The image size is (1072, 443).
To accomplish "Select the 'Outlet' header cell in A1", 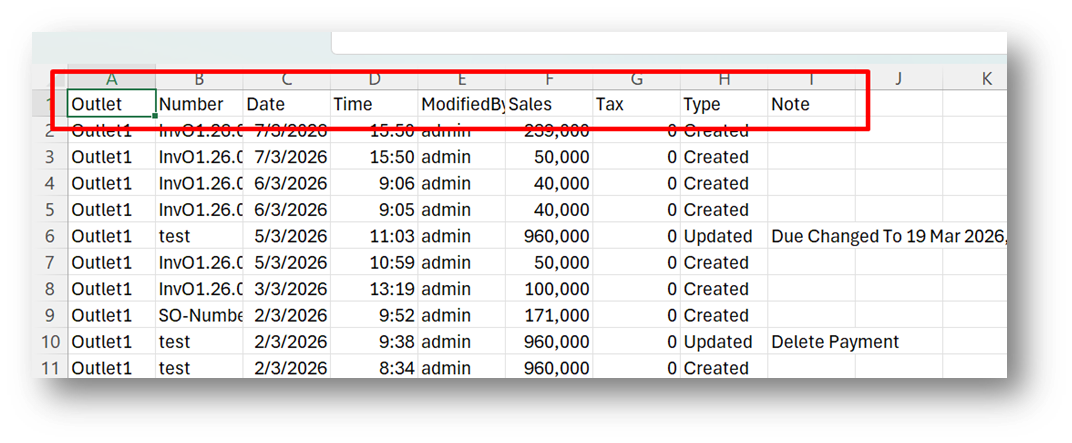I will (x=111, y=104).
